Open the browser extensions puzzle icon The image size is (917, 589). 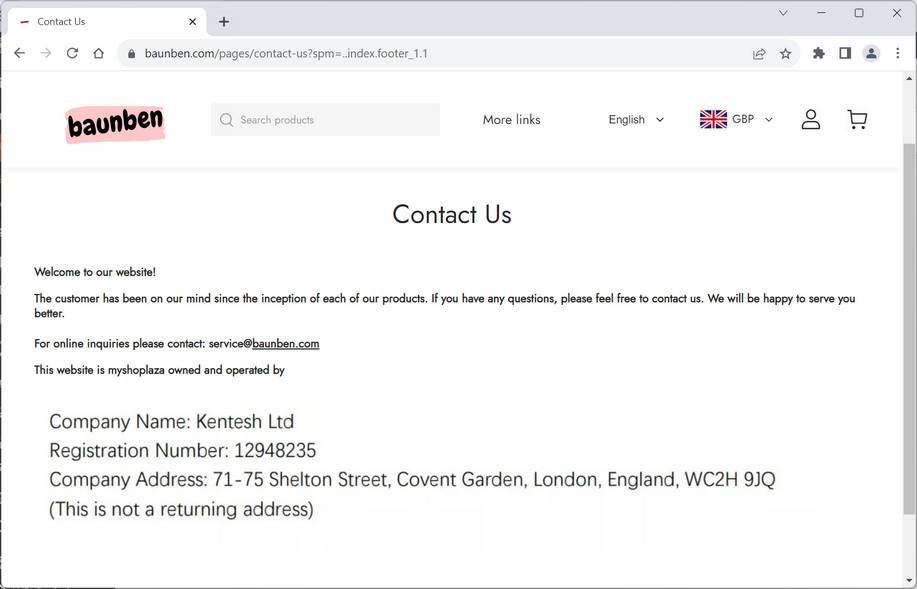818,53
